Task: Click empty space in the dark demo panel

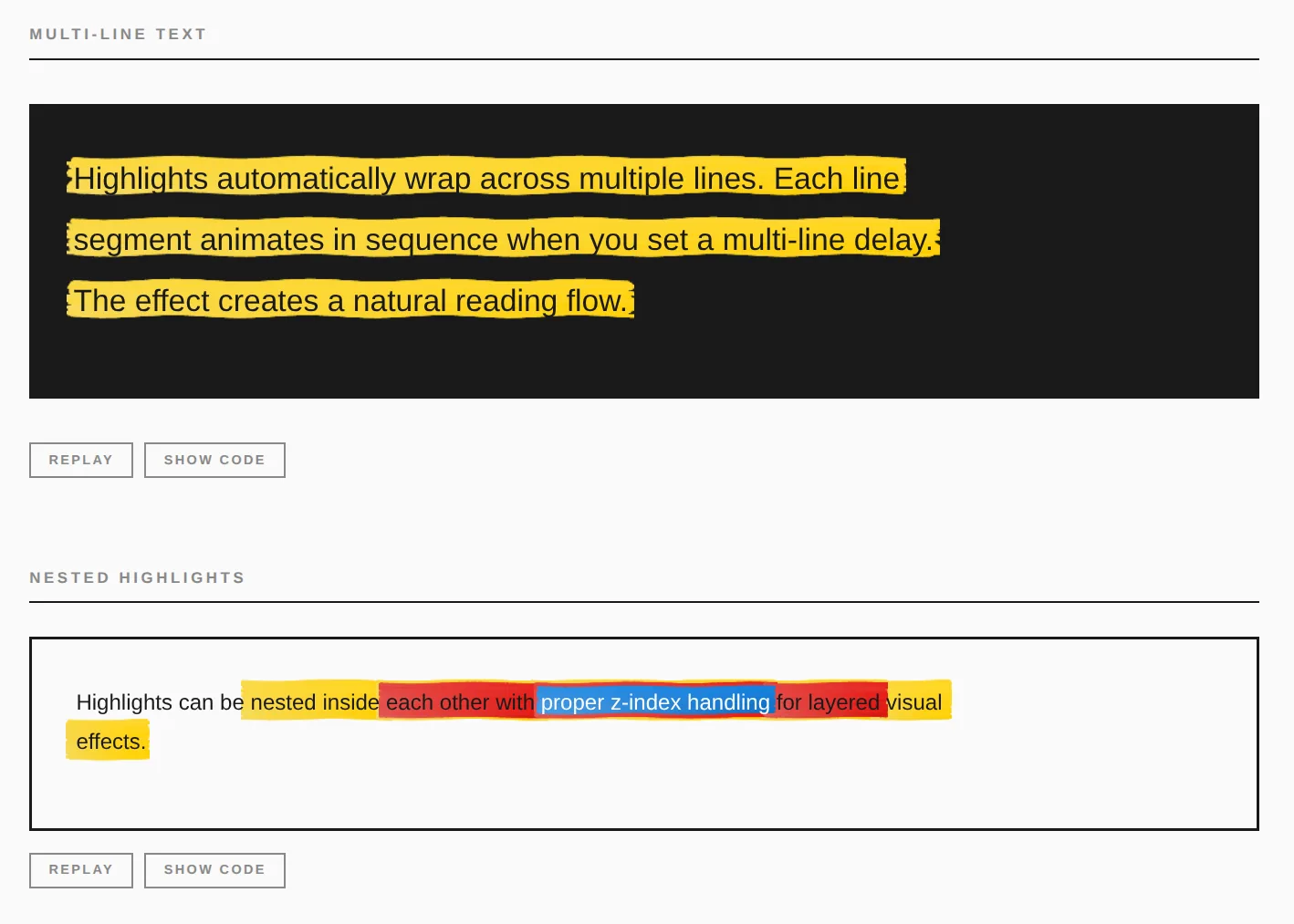Action: (x=1095, y=347)
